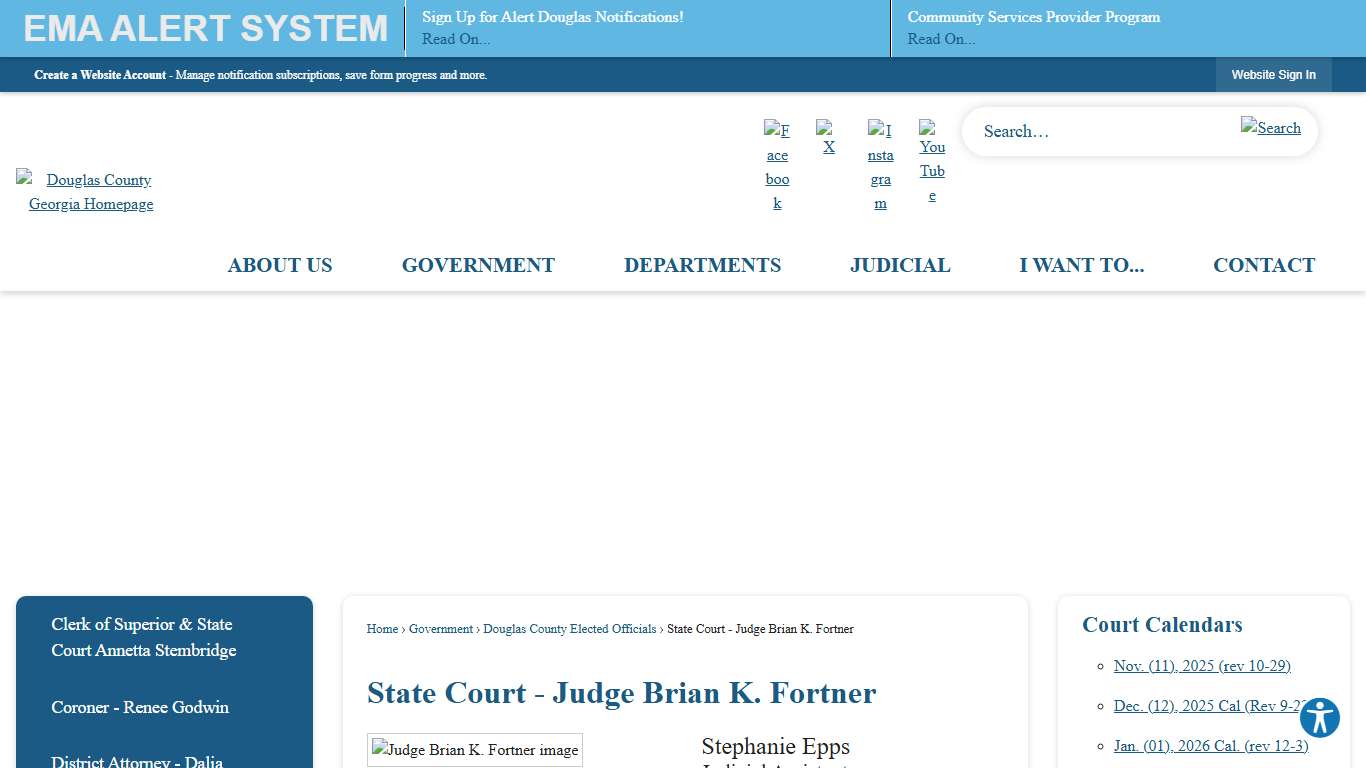Click the Website Sign In button
The image size is (1366, 768).
1273,74
